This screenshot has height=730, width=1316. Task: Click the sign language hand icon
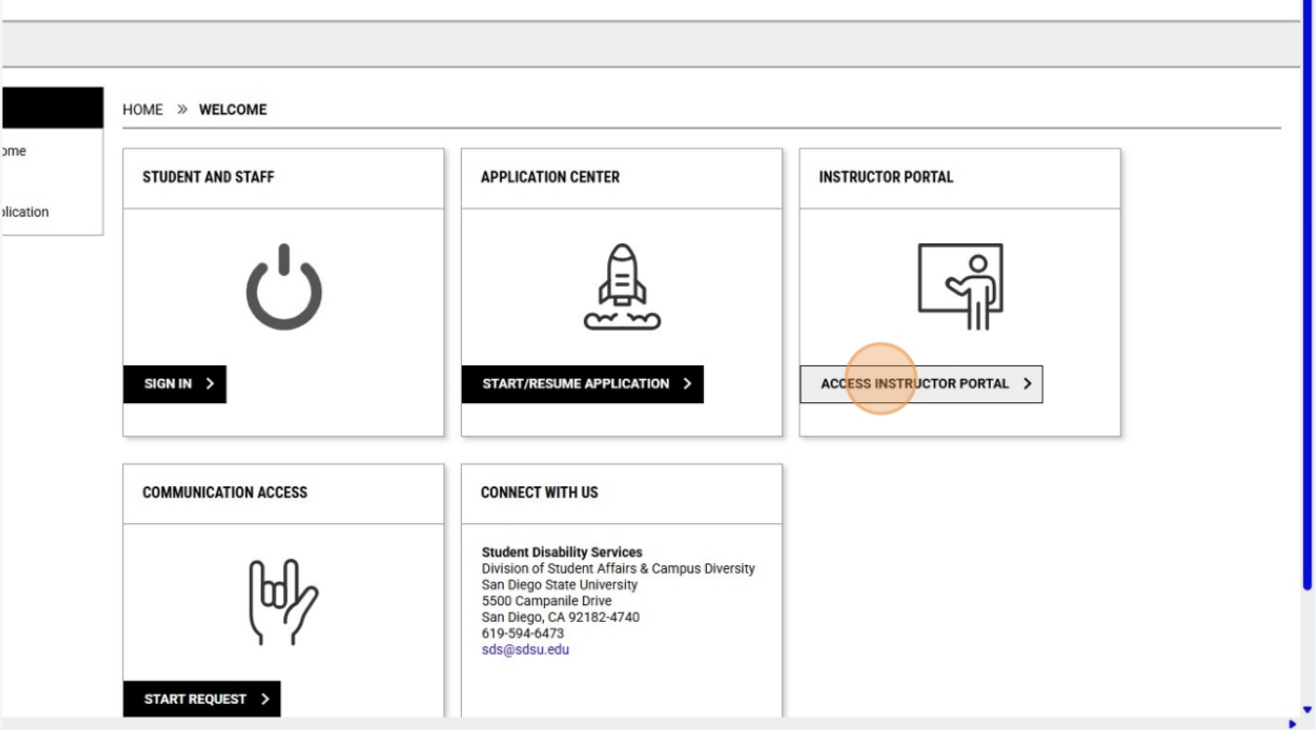pyautogui.click(x=284, y=602)
